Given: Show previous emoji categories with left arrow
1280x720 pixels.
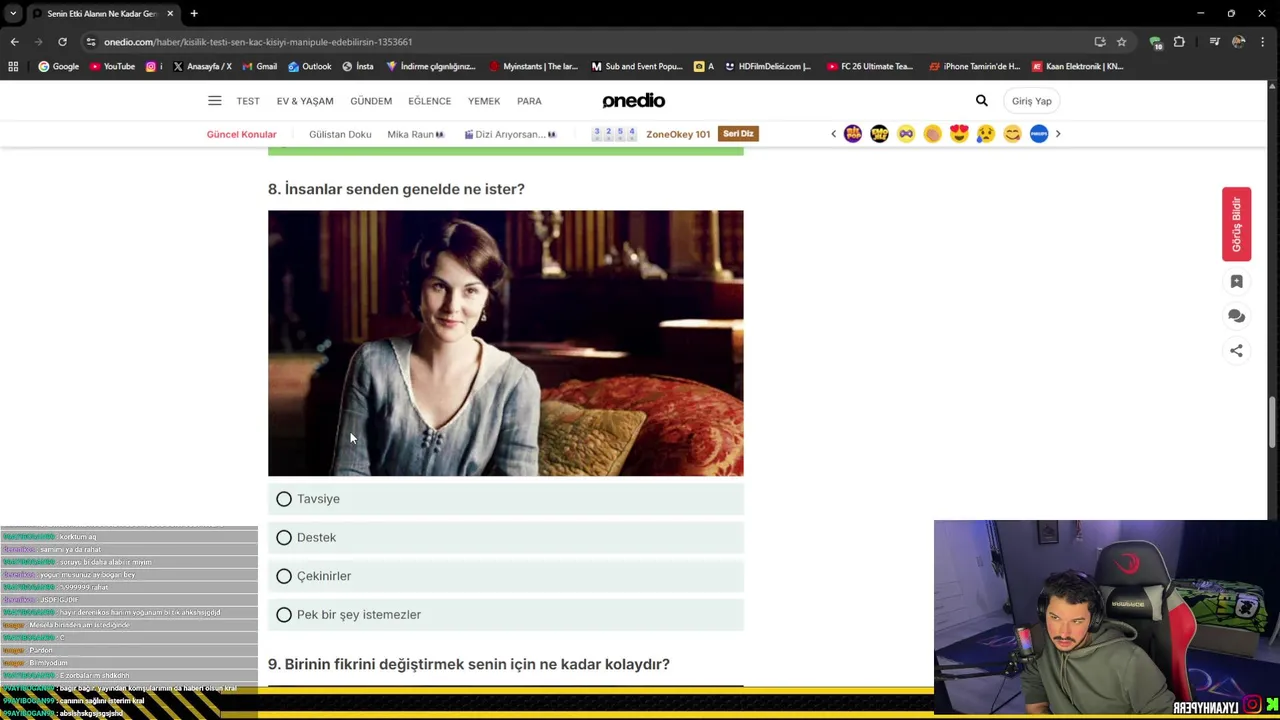Looking at the screenshot, I should click(x=833, y=134).
